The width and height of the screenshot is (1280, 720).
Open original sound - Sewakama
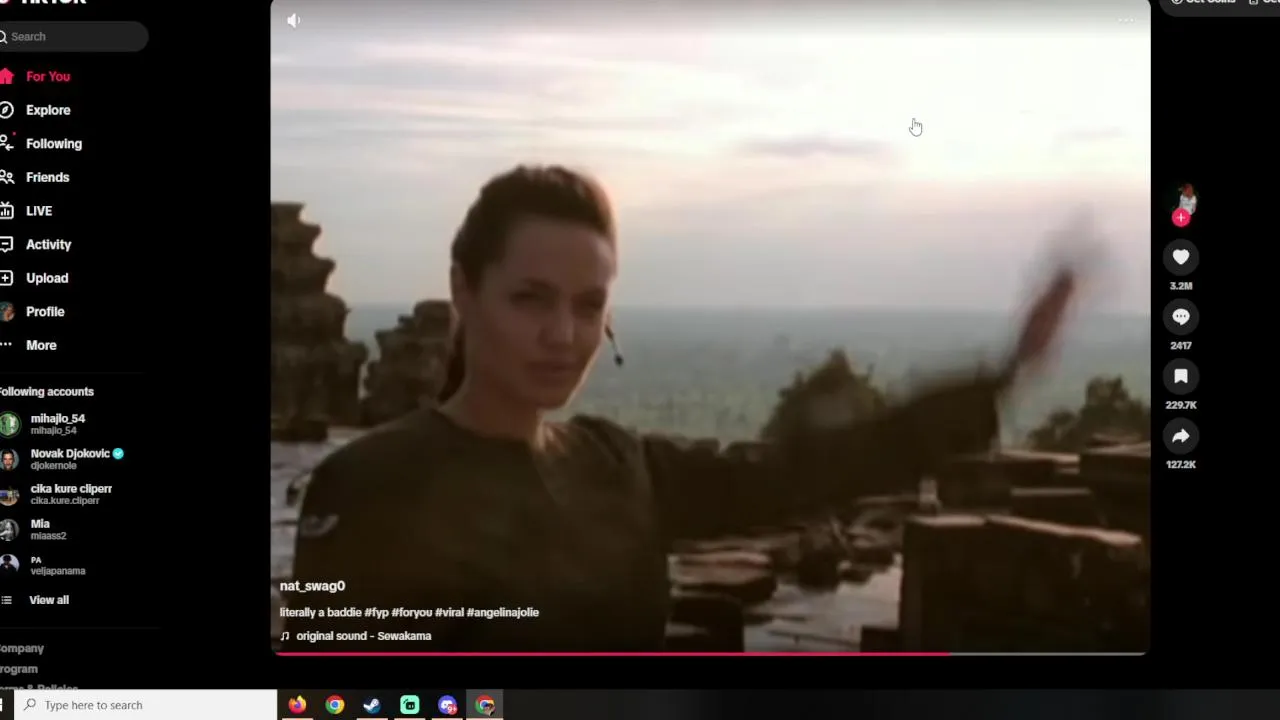[x=355, y=636]
